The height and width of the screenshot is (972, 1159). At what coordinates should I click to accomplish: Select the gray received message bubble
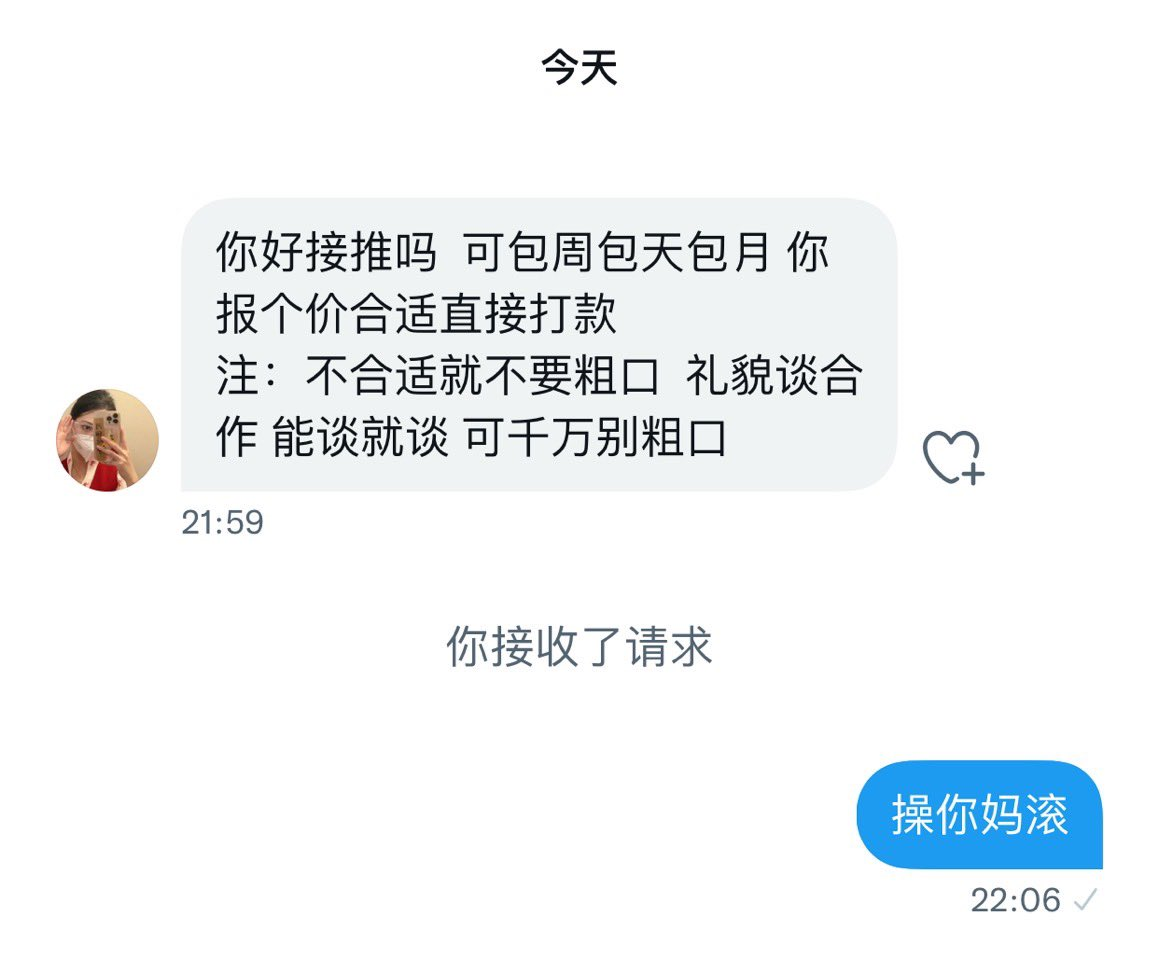[x=539, y=344]
